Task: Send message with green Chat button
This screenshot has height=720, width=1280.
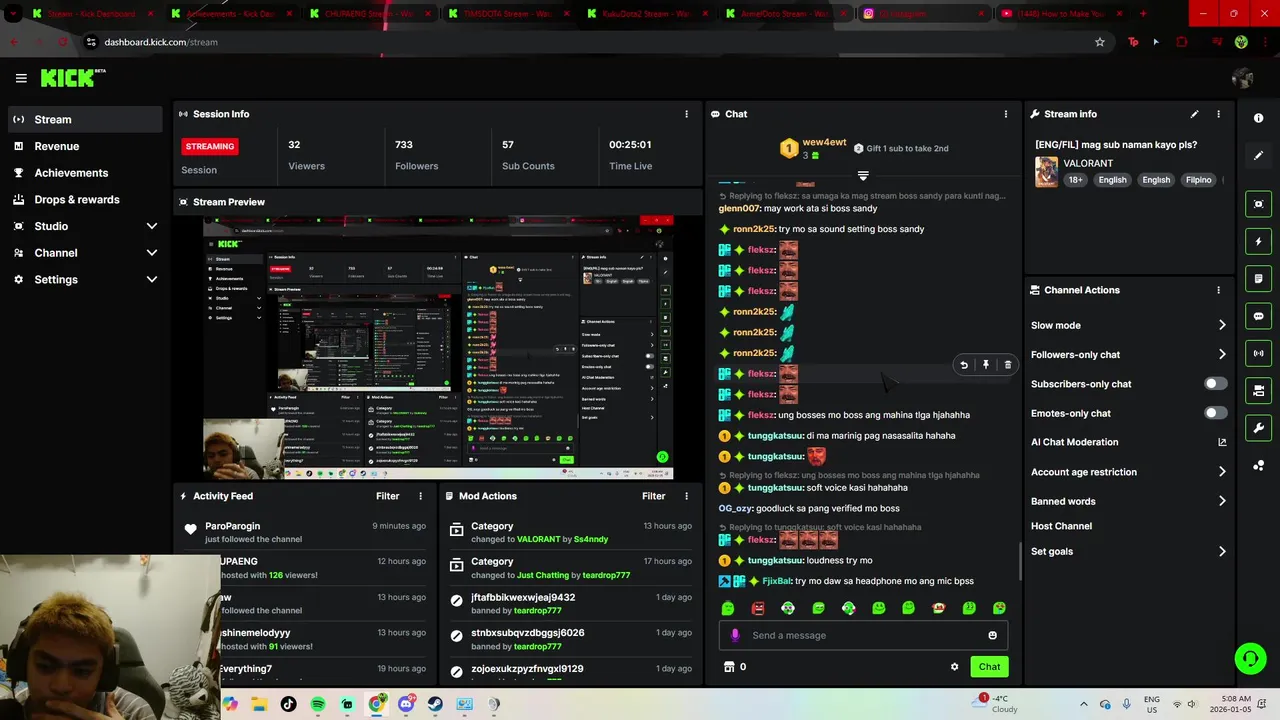Action: point(989,667)
